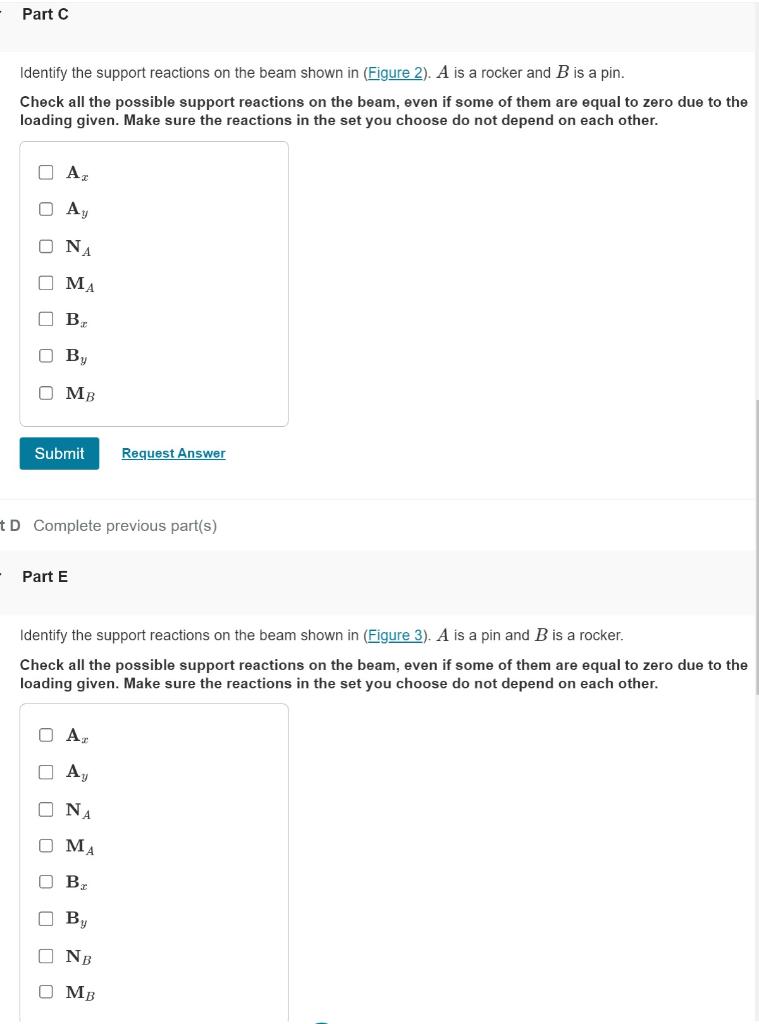Open the Figure 3 link in Part E

point(394,635)
